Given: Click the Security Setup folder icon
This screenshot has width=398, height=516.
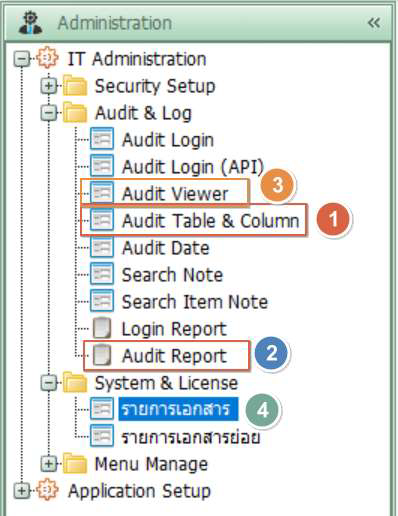Looking at the screenshot, I should (x=75, y=85).
